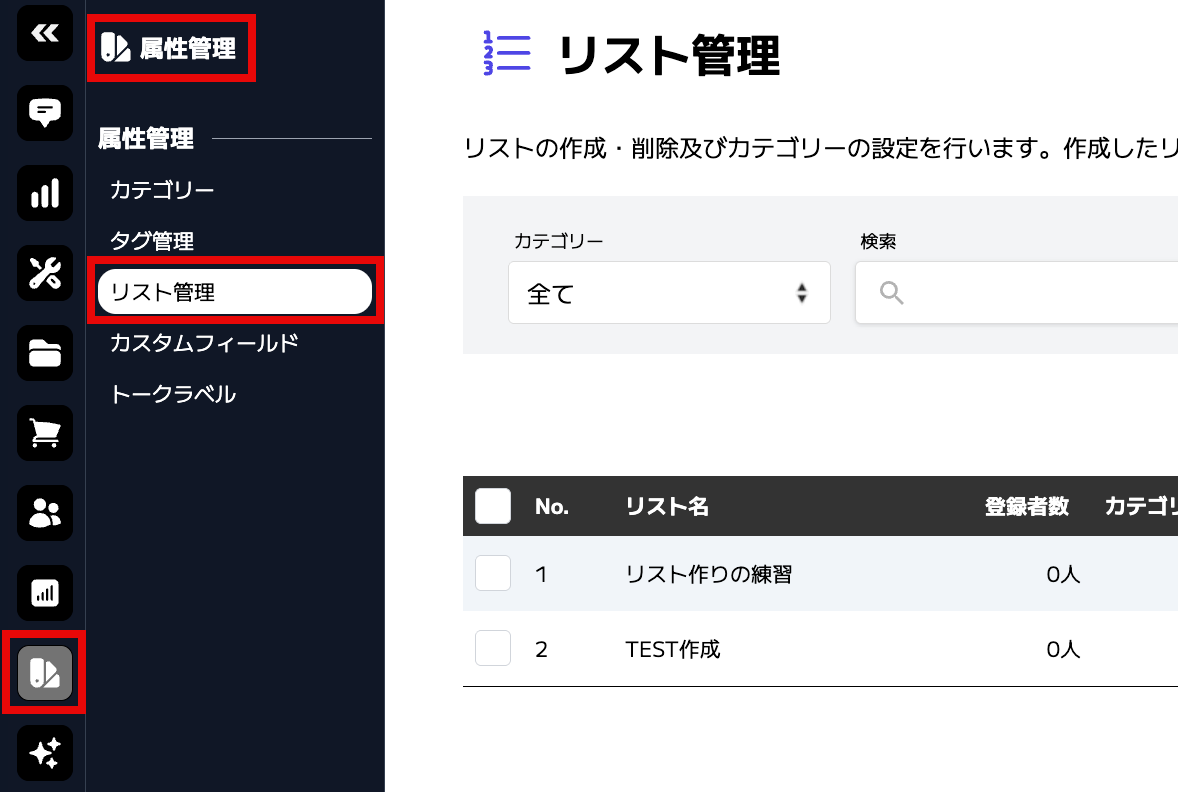The image size is (1178, 792).
Task: Click the リスト作りの練習 list name
Action: point(708,575)
